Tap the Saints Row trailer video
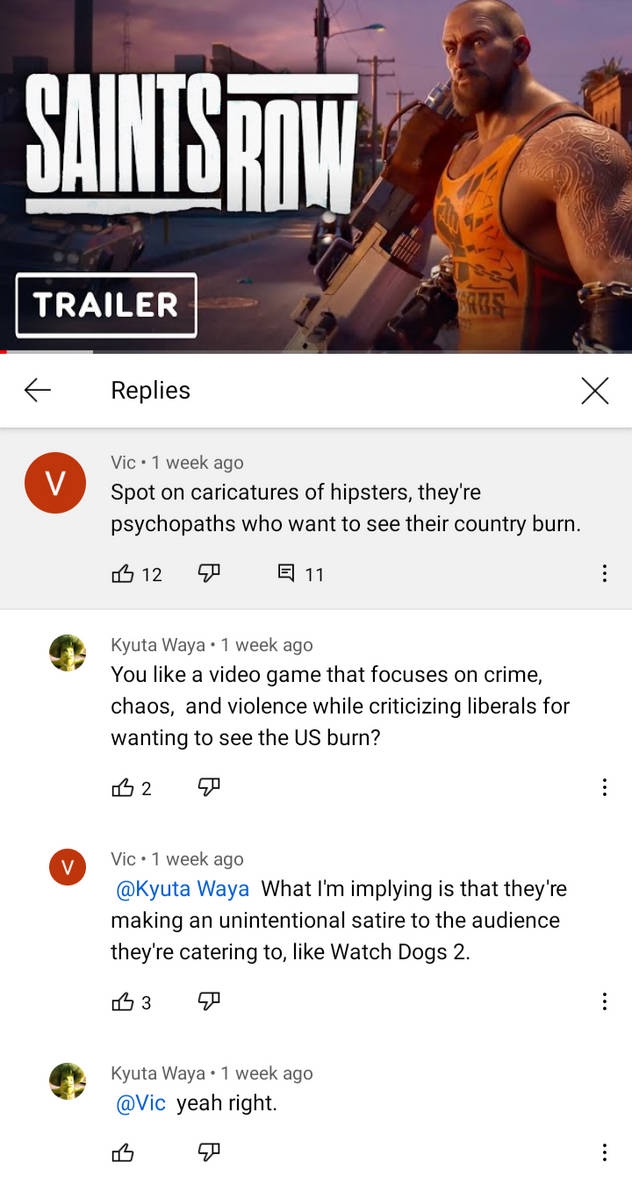Image resolution: width=632 pixels, height=1177 pixels. (x=316, y=175)
